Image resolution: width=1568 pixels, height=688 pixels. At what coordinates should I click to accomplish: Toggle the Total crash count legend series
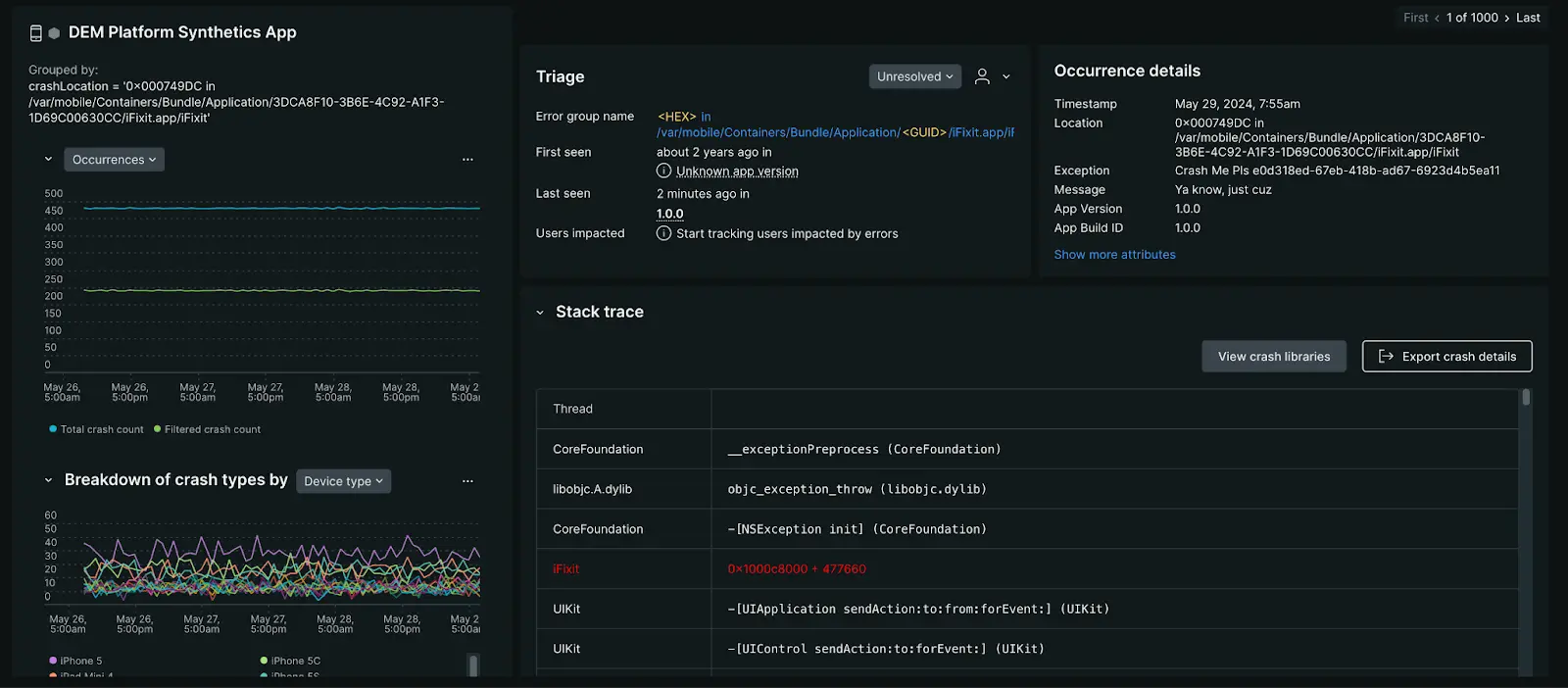(x=96, y=429)
